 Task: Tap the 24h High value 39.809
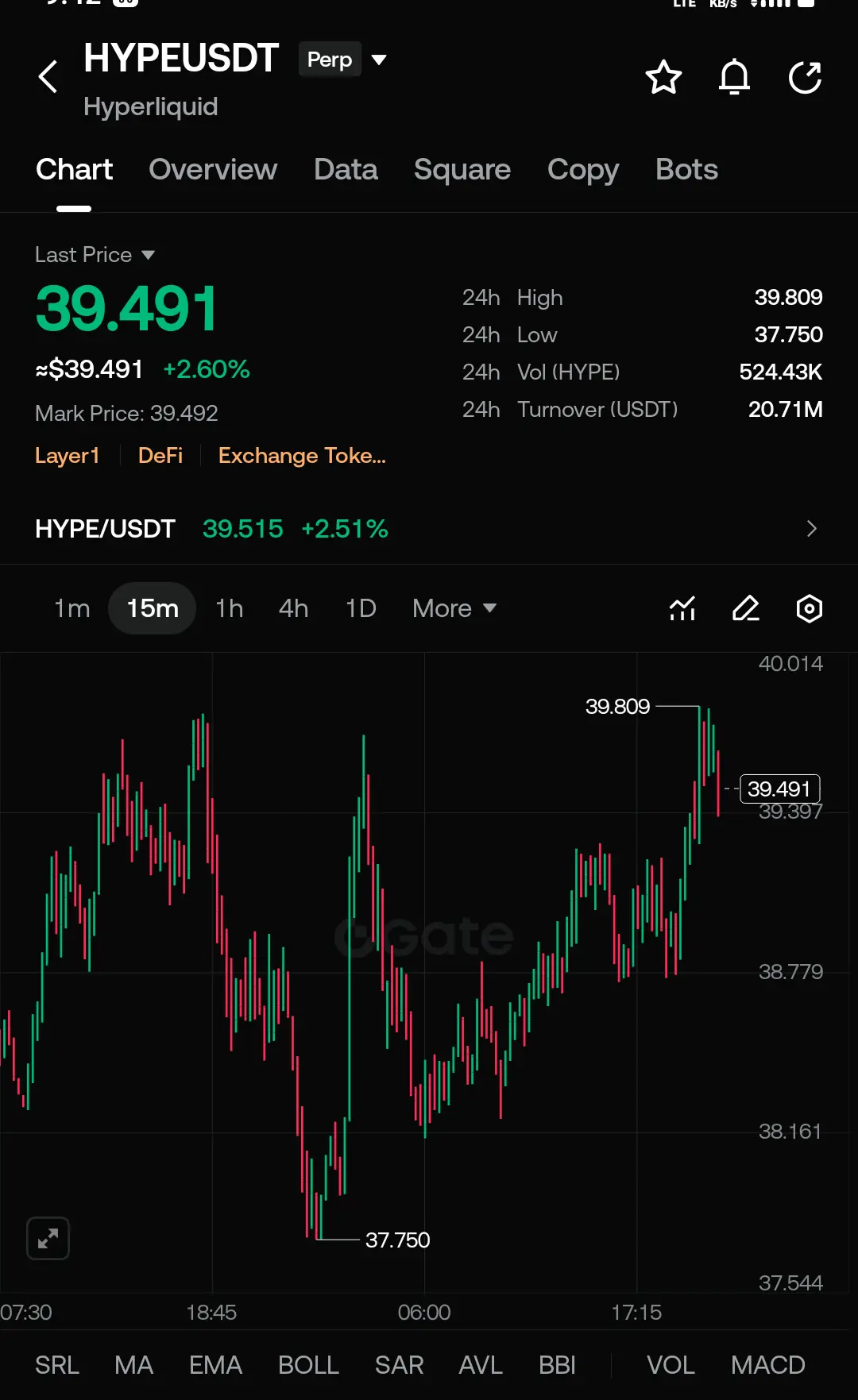(x=788, y=298)
